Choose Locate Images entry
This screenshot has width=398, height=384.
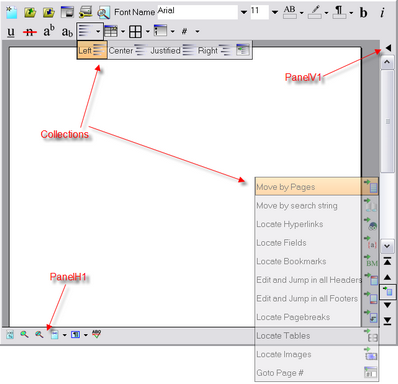click(317, 354)
